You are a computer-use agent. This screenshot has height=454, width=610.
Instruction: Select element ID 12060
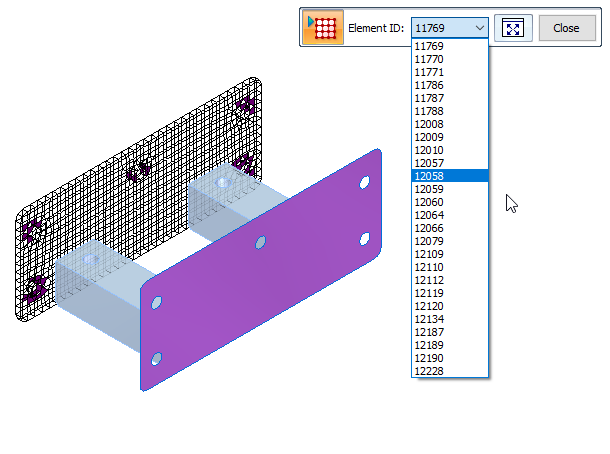450,202
